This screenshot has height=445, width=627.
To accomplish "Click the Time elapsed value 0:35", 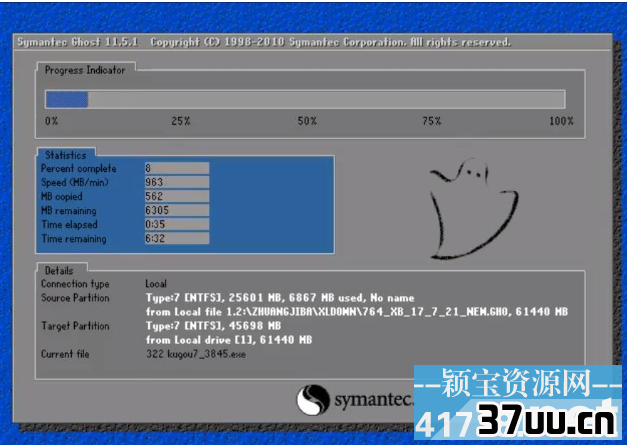I will (x=177, y=224).
